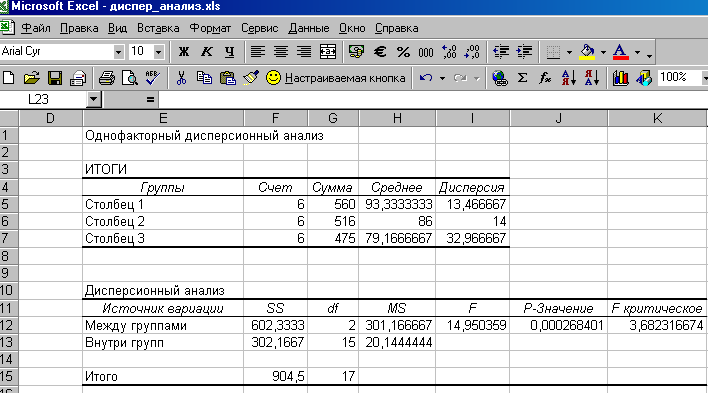
Task: Increase decimal places
Action: (449, 52)
